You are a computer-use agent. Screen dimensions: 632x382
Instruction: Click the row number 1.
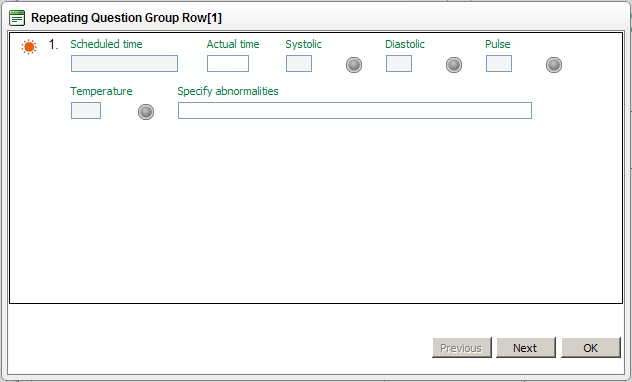click(x=53, y=44)
